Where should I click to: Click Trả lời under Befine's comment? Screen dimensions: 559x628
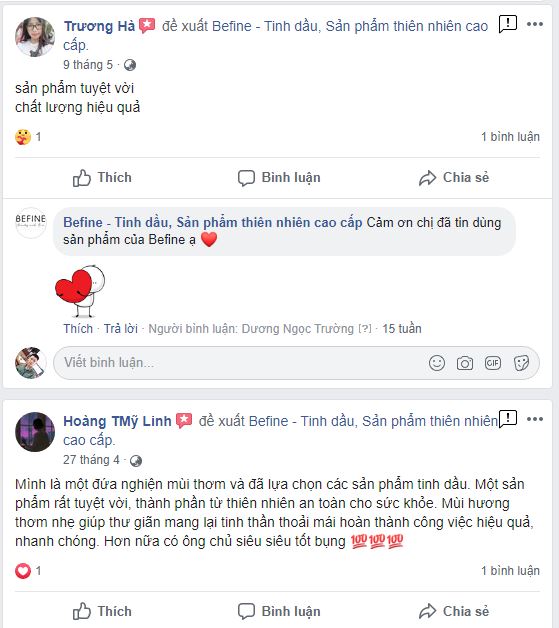[x=121, y=329]
